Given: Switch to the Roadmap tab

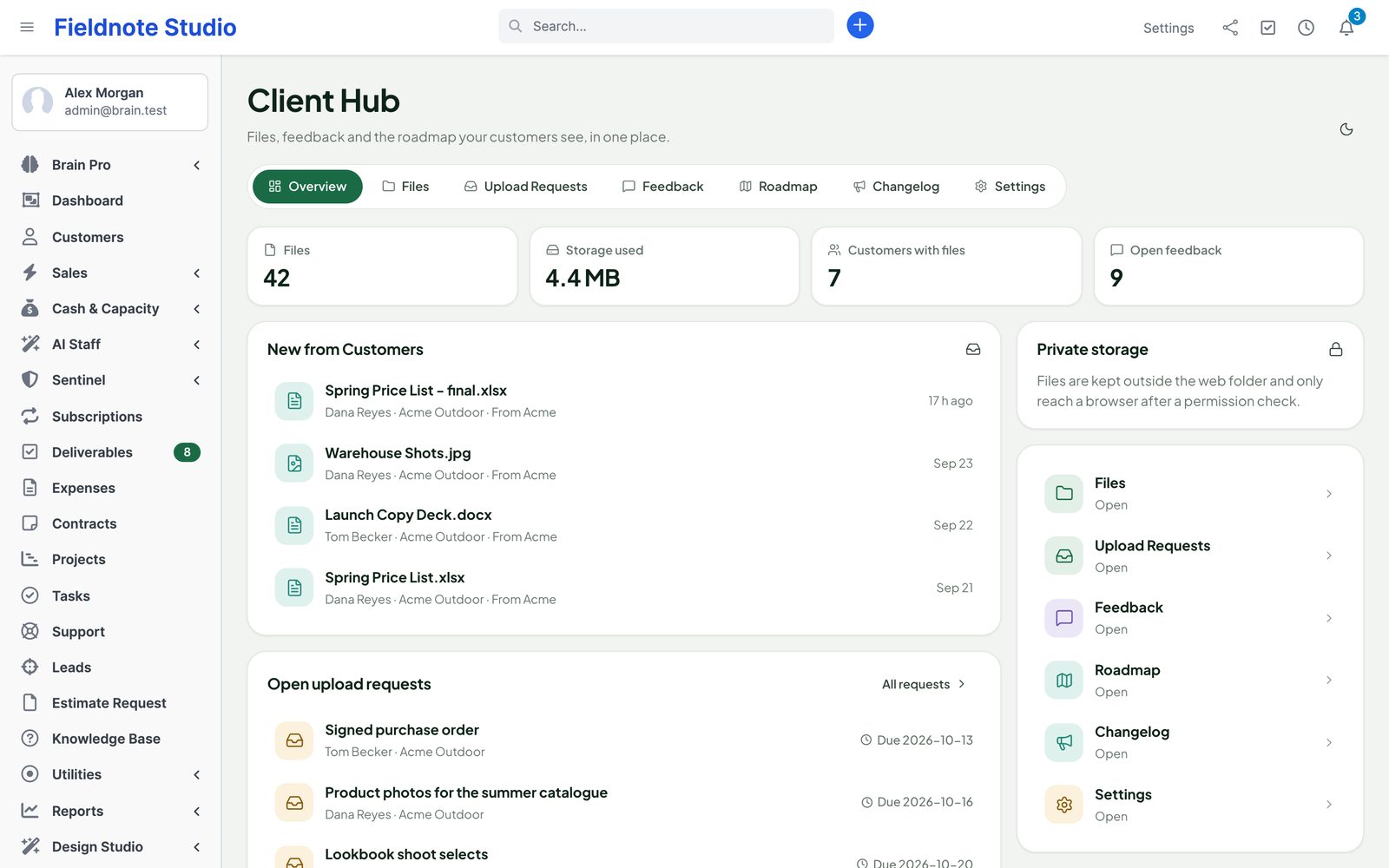Looking at the screenshot, I should [x=778, y=187].
